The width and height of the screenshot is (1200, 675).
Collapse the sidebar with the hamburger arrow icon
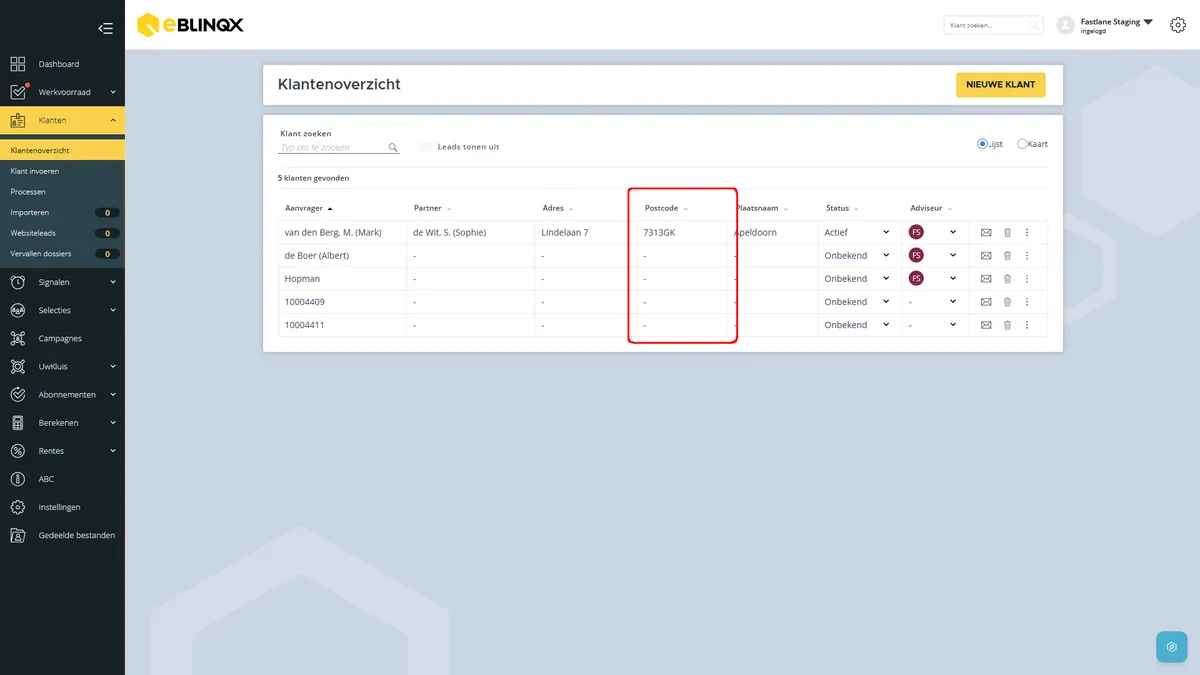[105, 28]
